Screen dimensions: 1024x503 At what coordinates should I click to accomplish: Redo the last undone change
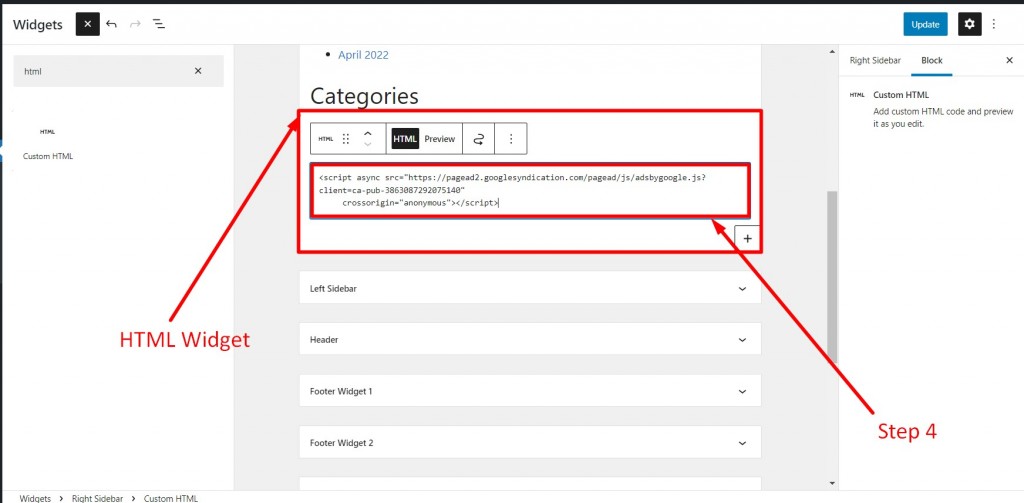tap(135, 24)
